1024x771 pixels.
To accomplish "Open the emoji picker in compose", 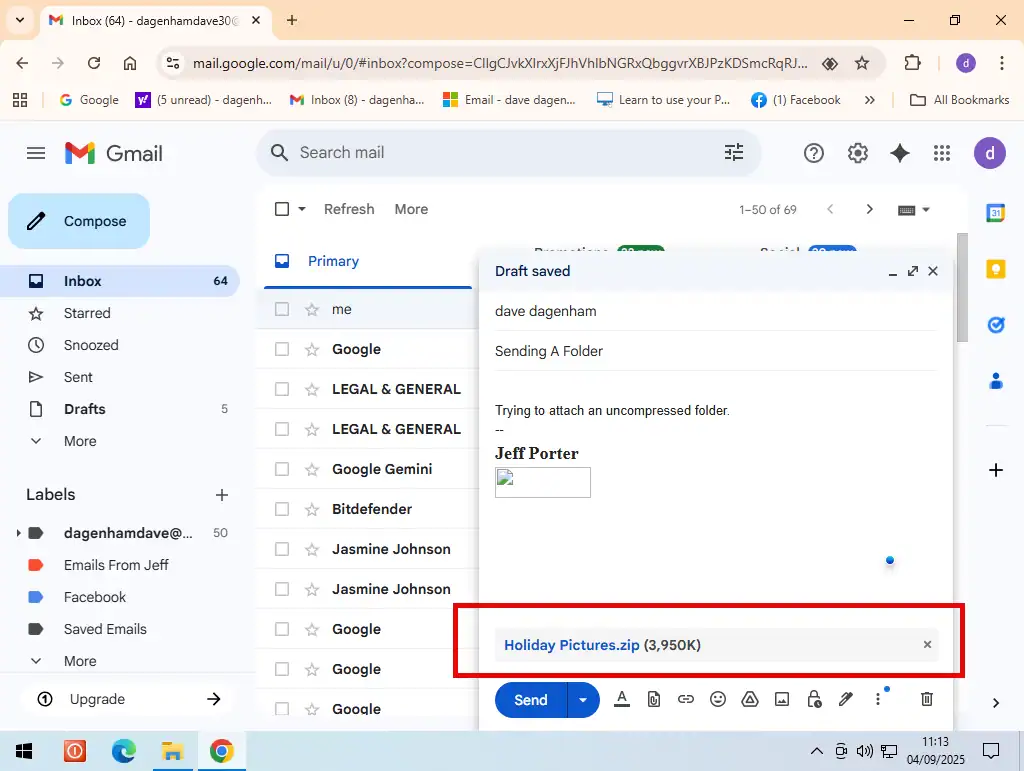I will pyautogui.click(x=717, y=700).
